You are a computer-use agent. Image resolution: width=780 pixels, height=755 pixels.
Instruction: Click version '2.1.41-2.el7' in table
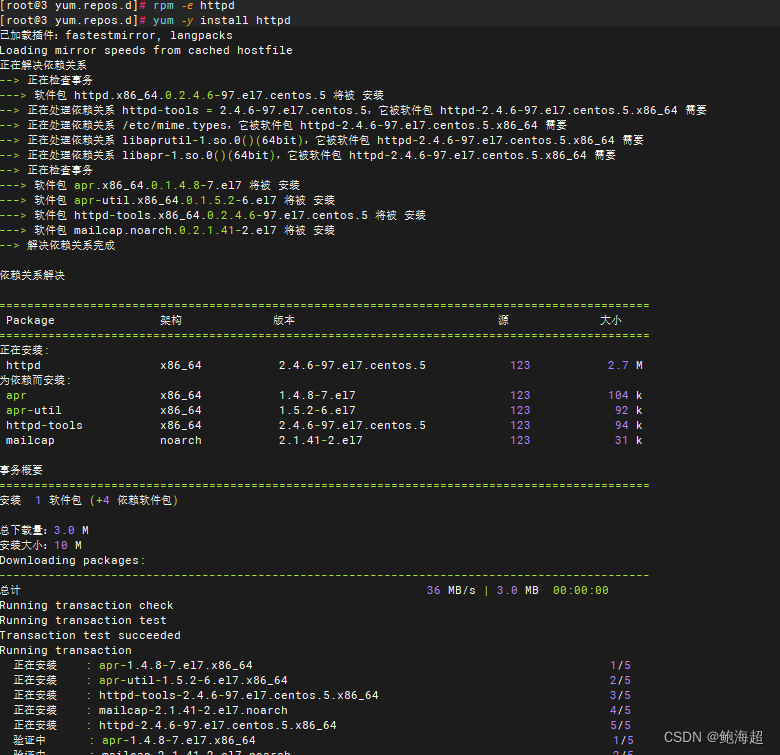coord(320,440)
